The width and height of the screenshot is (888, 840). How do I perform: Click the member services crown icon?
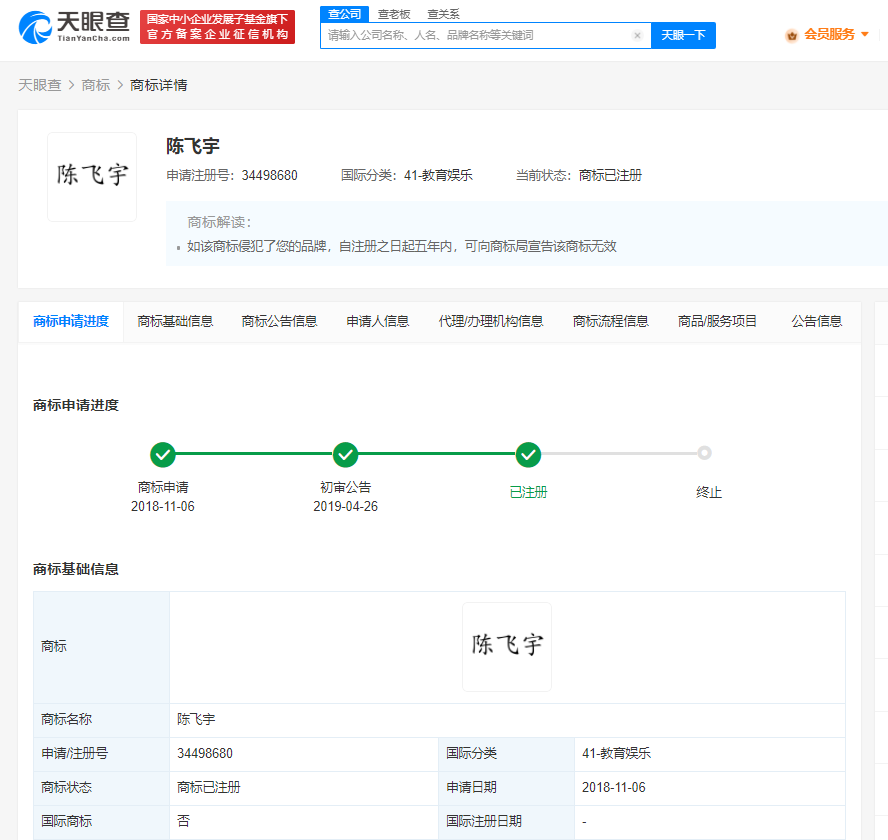coord(792,35)
